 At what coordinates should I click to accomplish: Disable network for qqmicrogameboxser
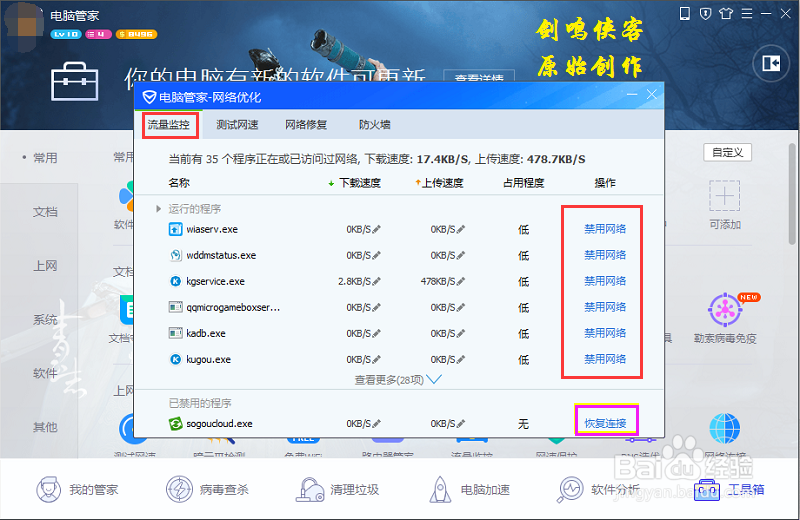605,307
